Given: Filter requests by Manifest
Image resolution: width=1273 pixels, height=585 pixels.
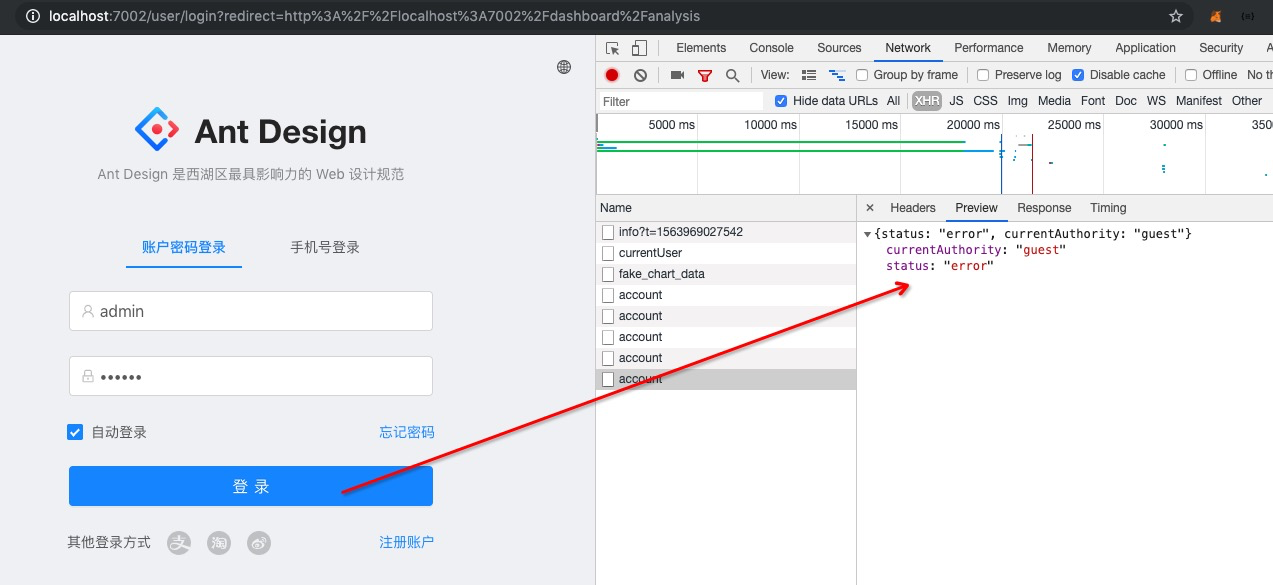Looking at the screenshot, I should click(x=1198, y=101).
